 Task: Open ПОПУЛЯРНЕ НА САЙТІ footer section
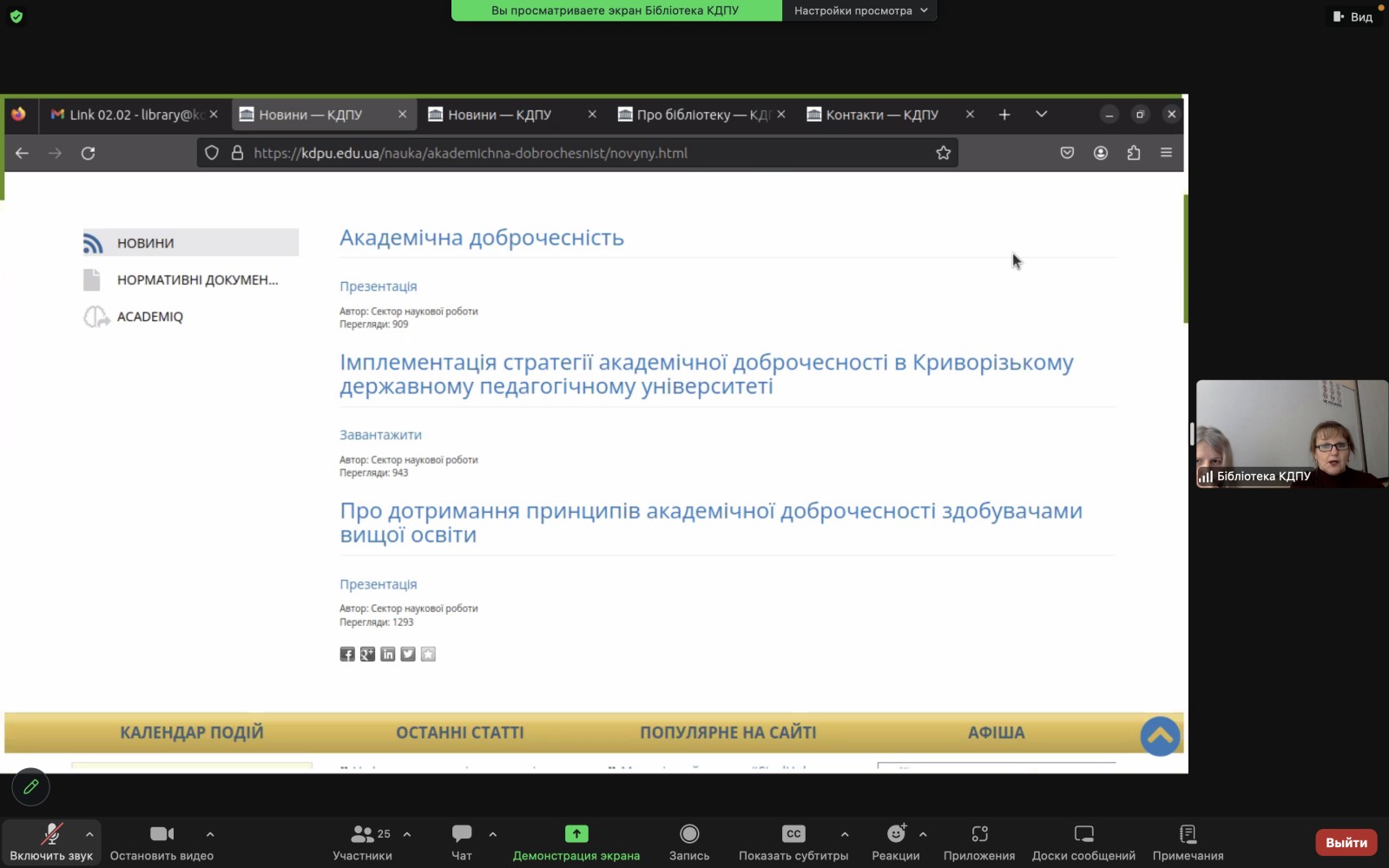[x=728, y=733]
